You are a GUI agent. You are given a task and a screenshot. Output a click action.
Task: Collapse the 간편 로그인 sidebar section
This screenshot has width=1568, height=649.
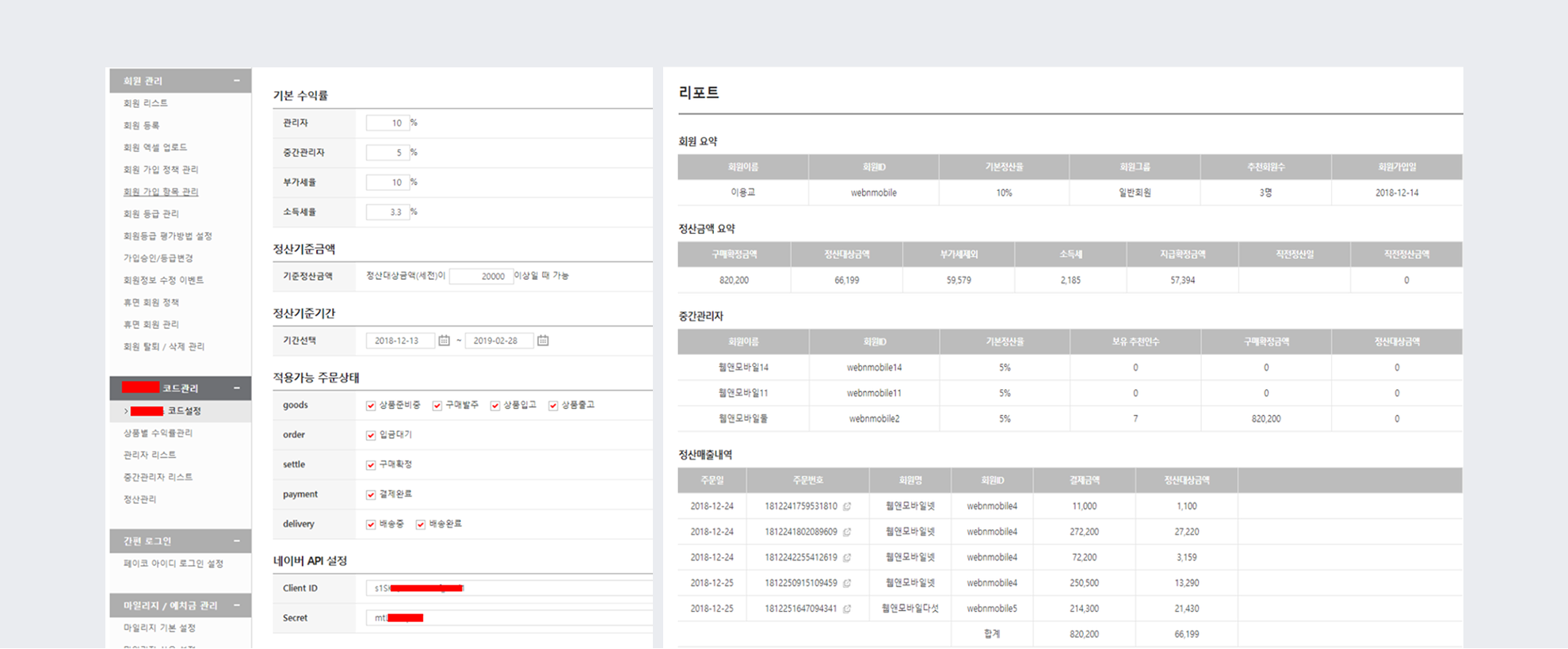point(236,541)
